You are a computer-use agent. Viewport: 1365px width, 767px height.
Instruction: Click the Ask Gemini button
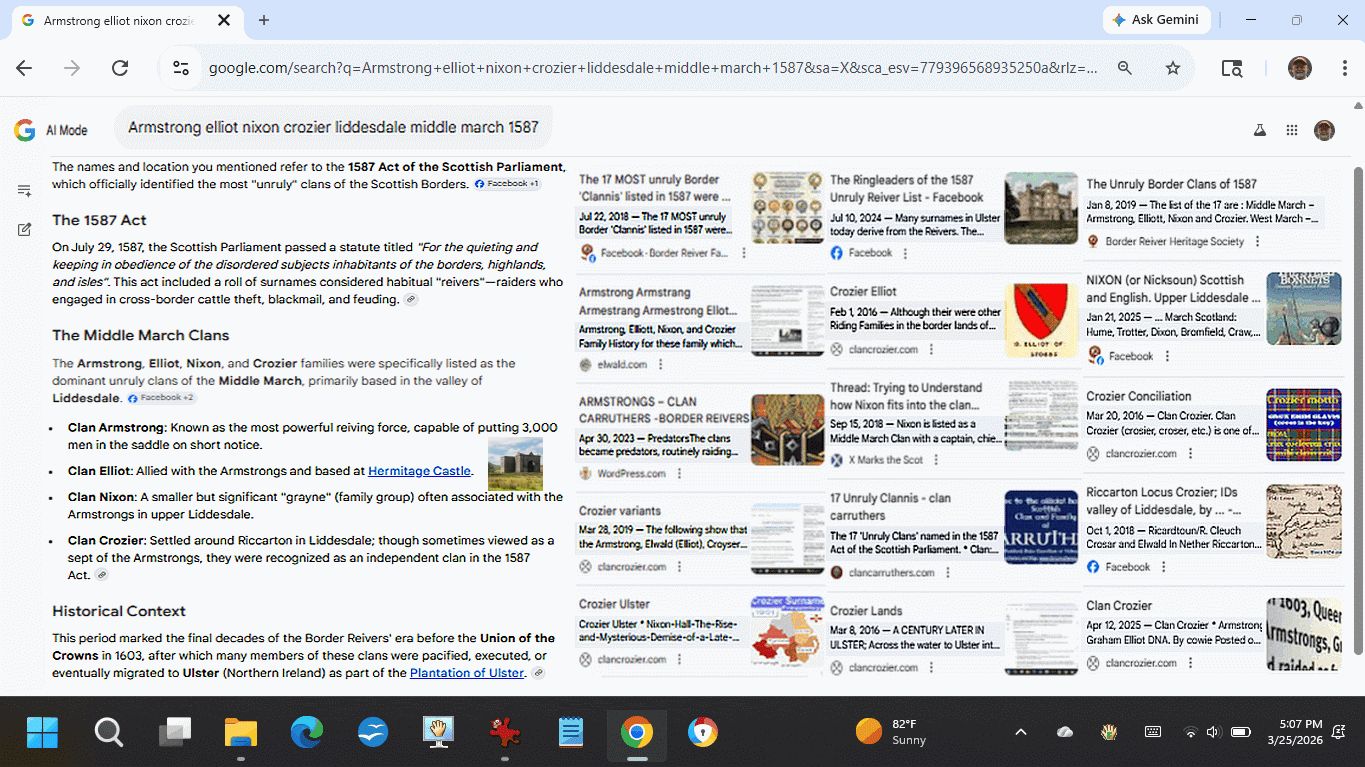click(1157, 20)
